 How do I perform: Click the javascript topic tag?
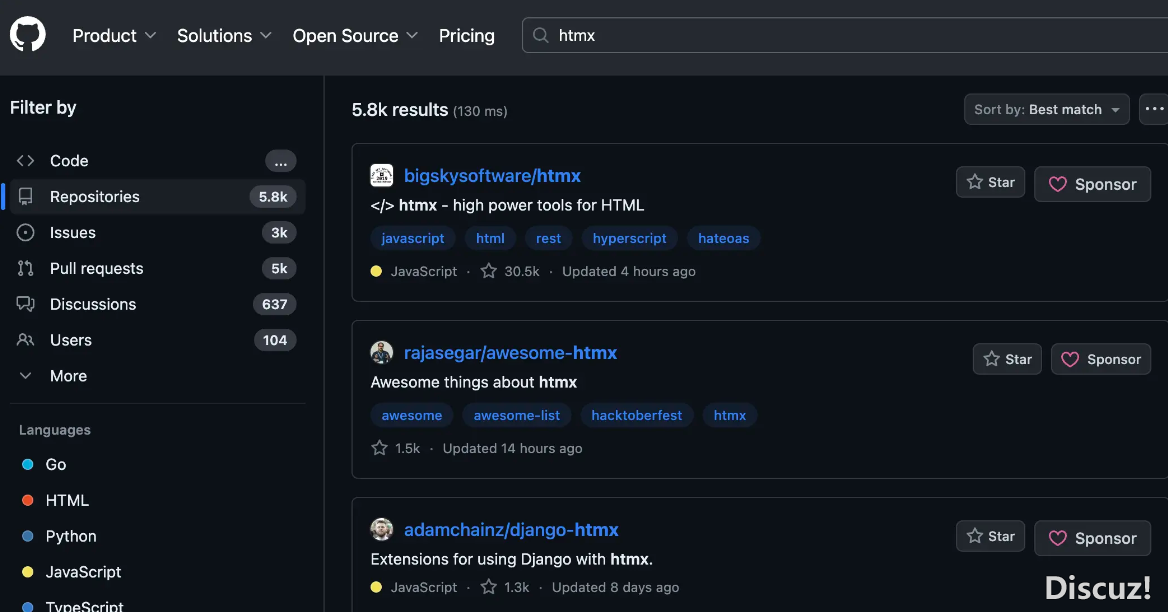coord(413,238)
